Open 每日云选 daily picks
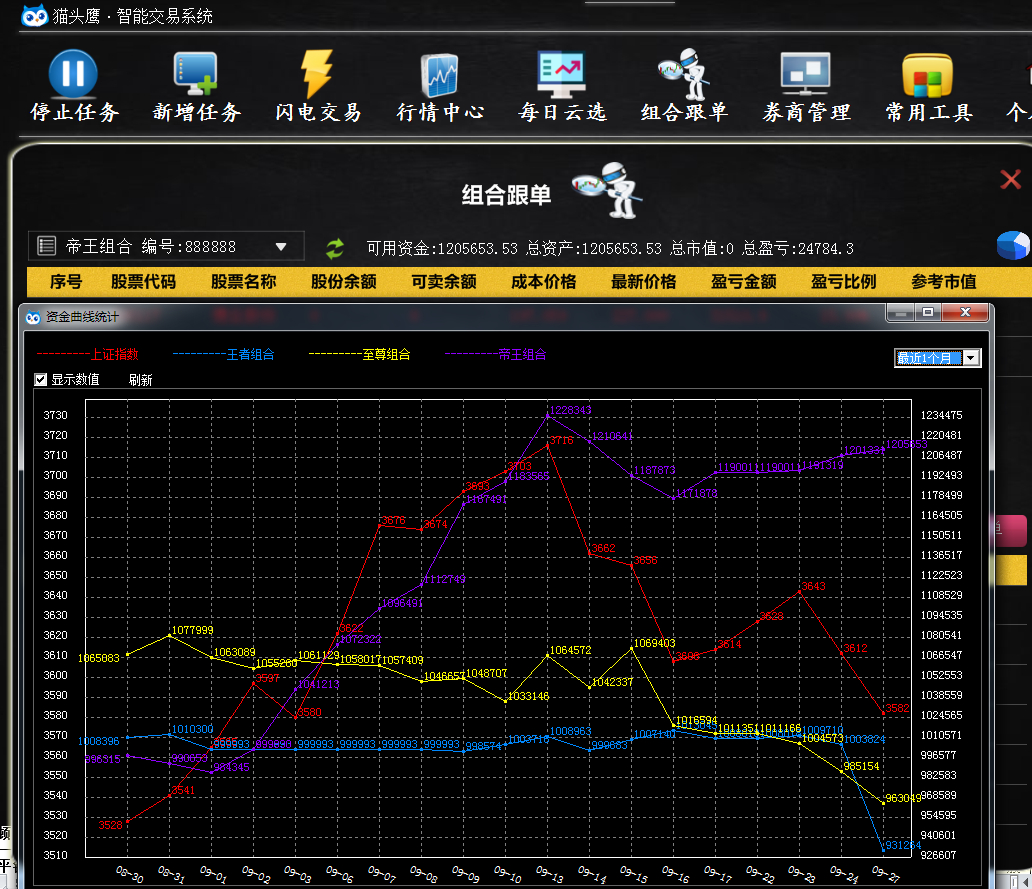Screen dimensions: 1032x889 click(x=562, y=74)
